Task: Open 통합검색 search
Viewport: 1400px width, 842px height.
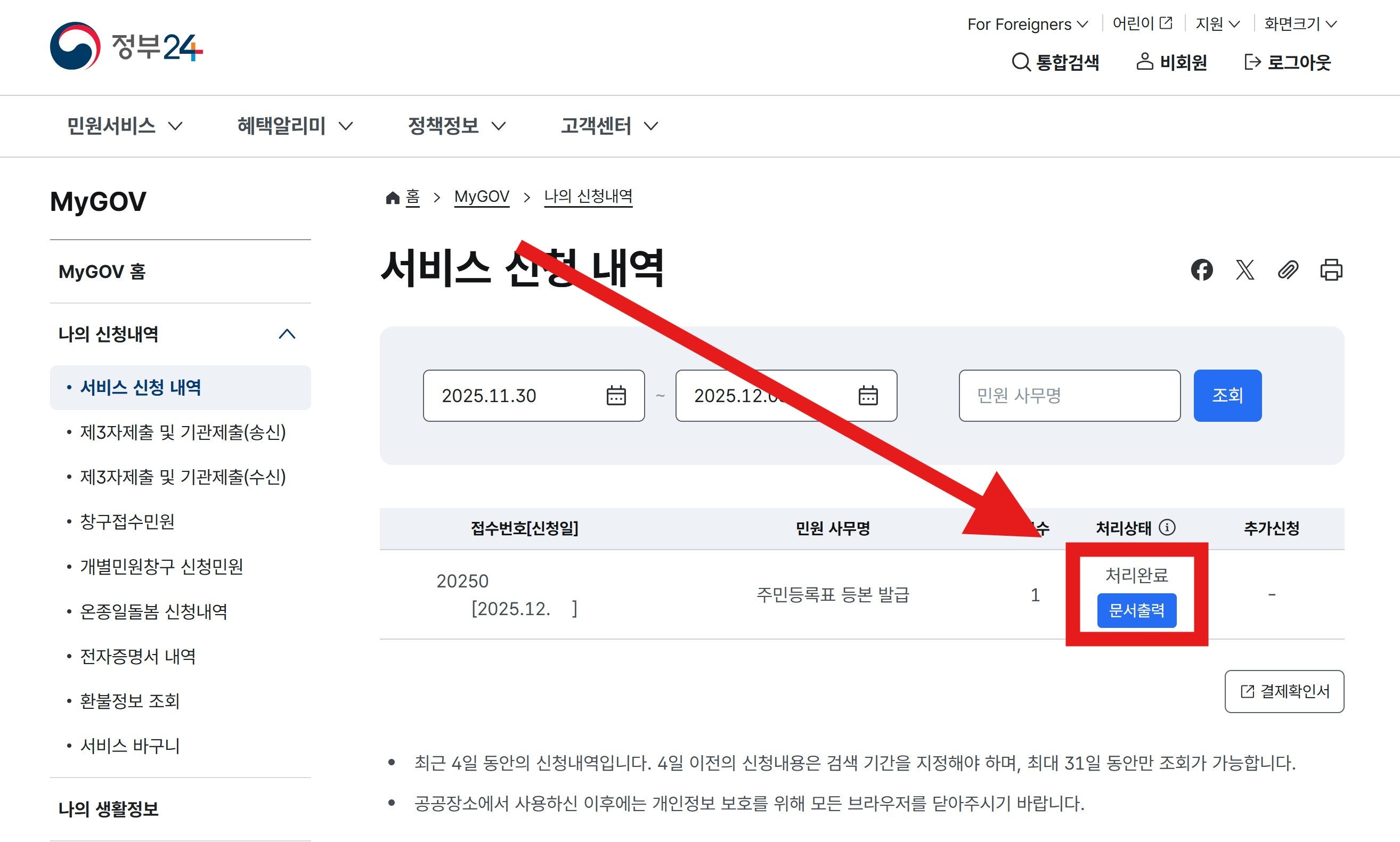Action: coord(1055,62)
